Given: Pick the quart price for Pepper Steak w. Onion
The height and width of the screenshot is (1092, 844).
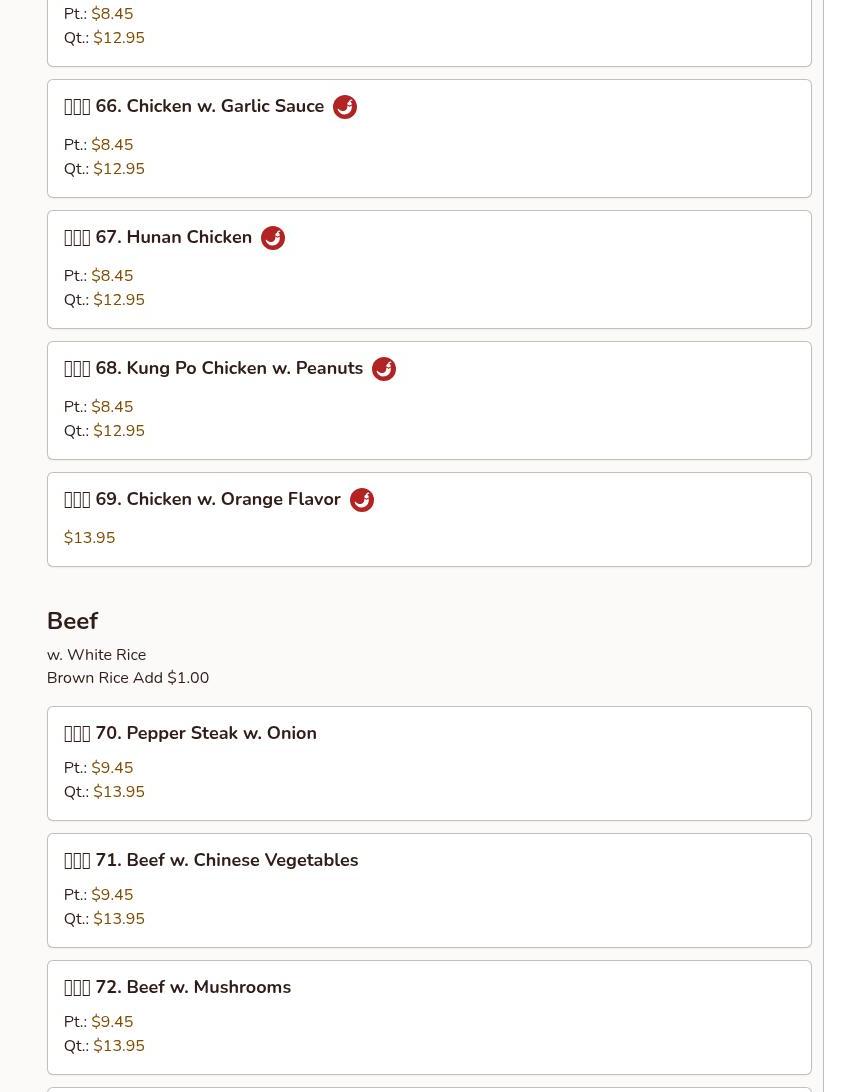Looking at the screenshot, I should pos(119,792).
